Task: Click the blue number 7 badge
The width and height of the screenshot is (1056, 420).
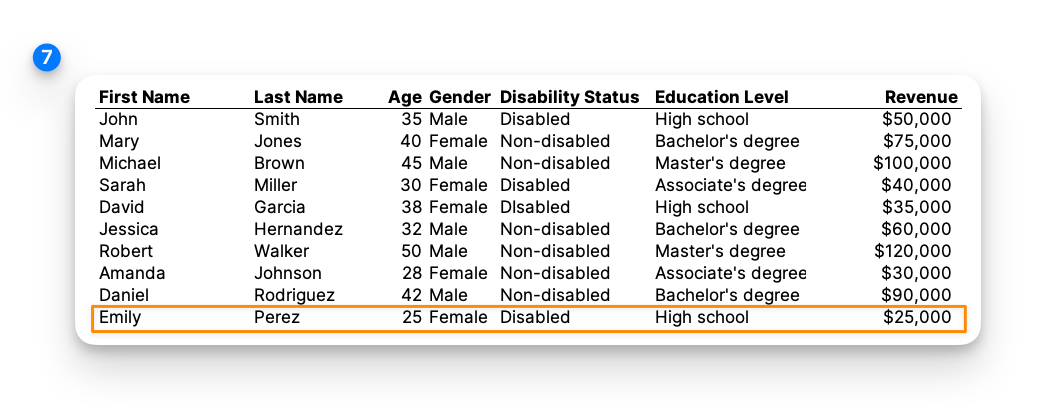Action: (46, 58)
